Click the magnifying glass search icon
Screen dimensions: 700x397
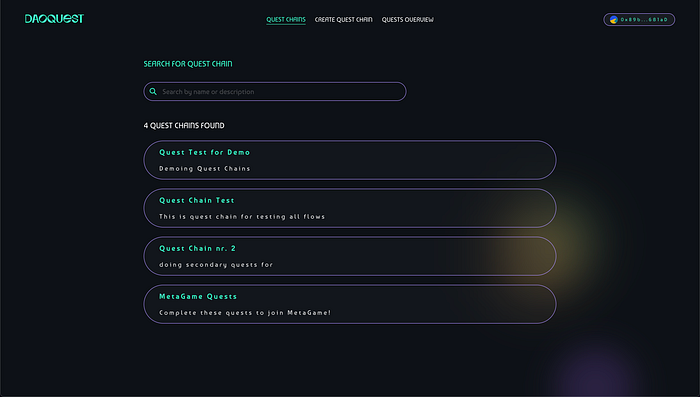pos(153,92)
